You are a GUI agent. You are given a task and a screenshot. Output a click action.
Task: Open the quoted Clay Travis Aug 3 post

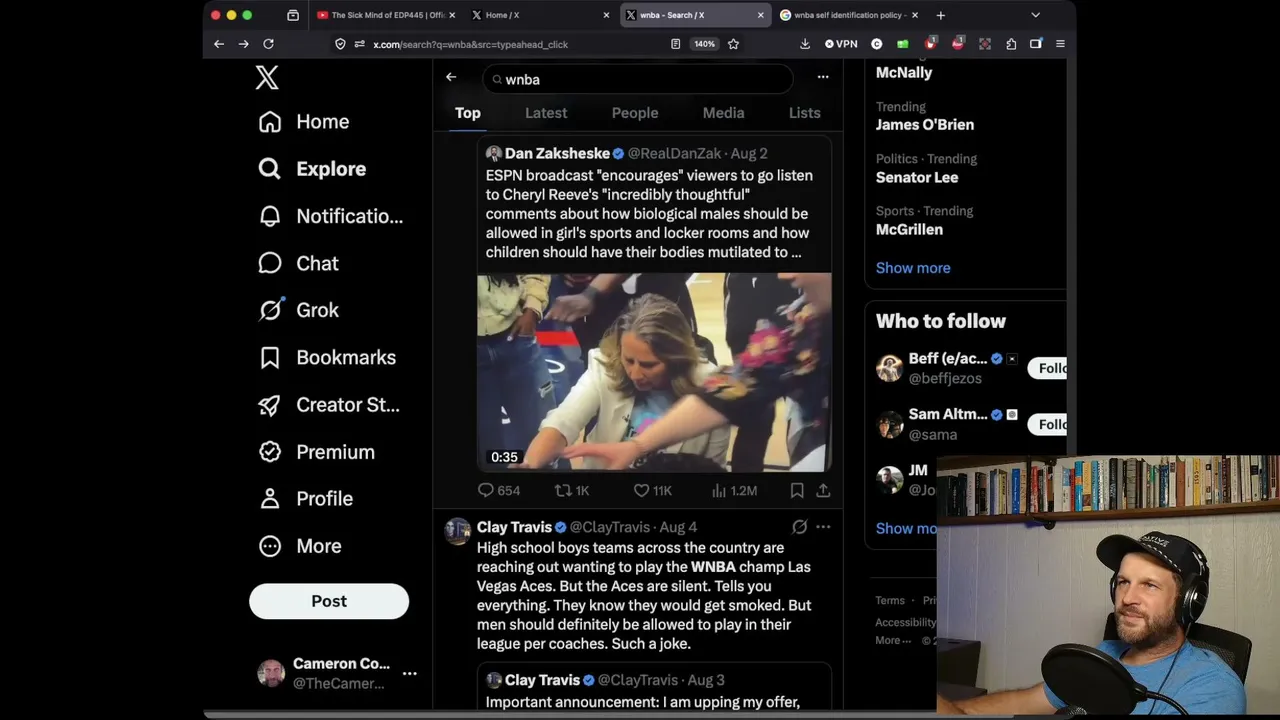[654, 687]
